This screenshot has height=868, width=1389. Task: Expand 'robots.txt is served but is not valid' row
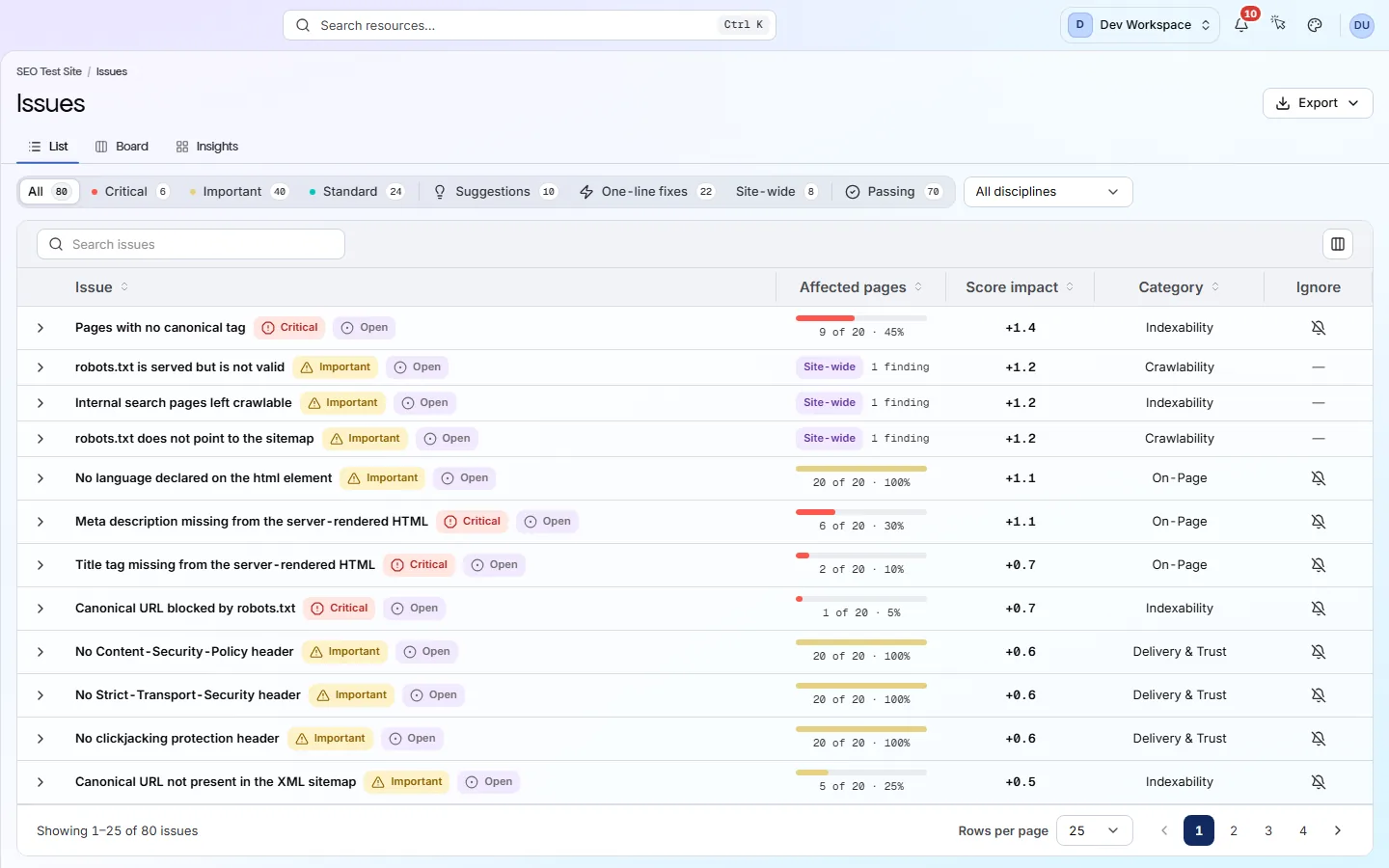(41, 367)
